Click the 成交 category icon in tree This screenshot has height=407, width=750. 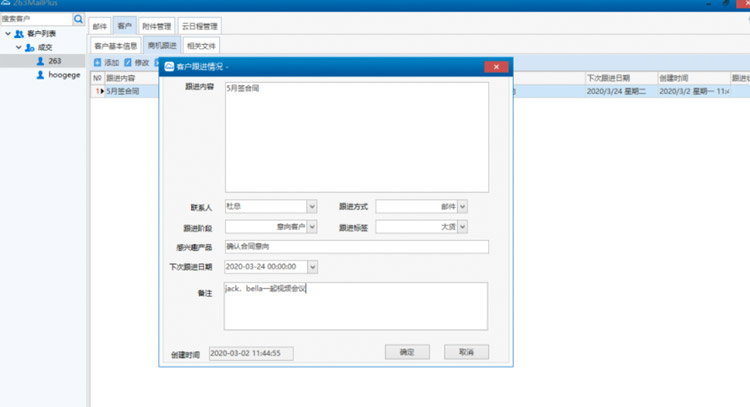point(30,47)
